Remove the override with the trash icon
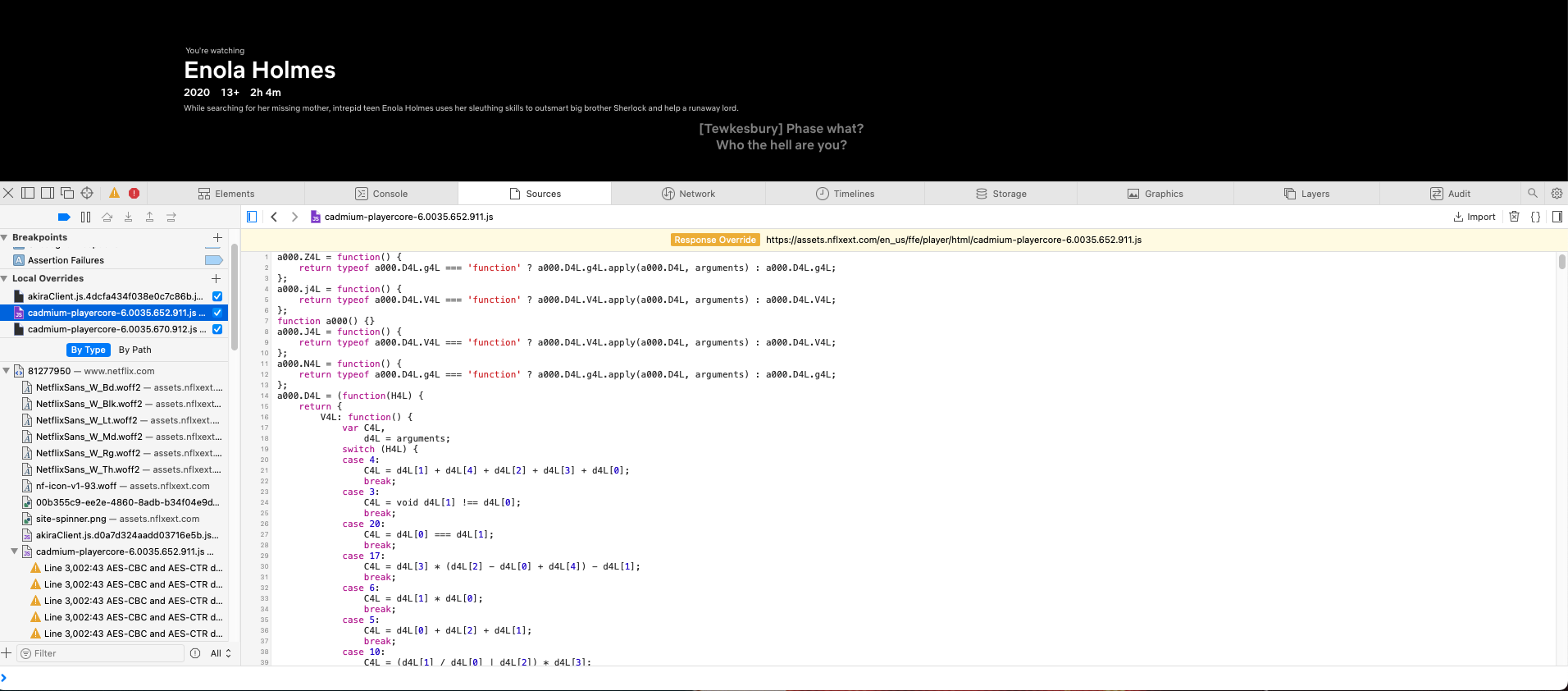Screen dimensions: 1568x691 [1515, 217]
